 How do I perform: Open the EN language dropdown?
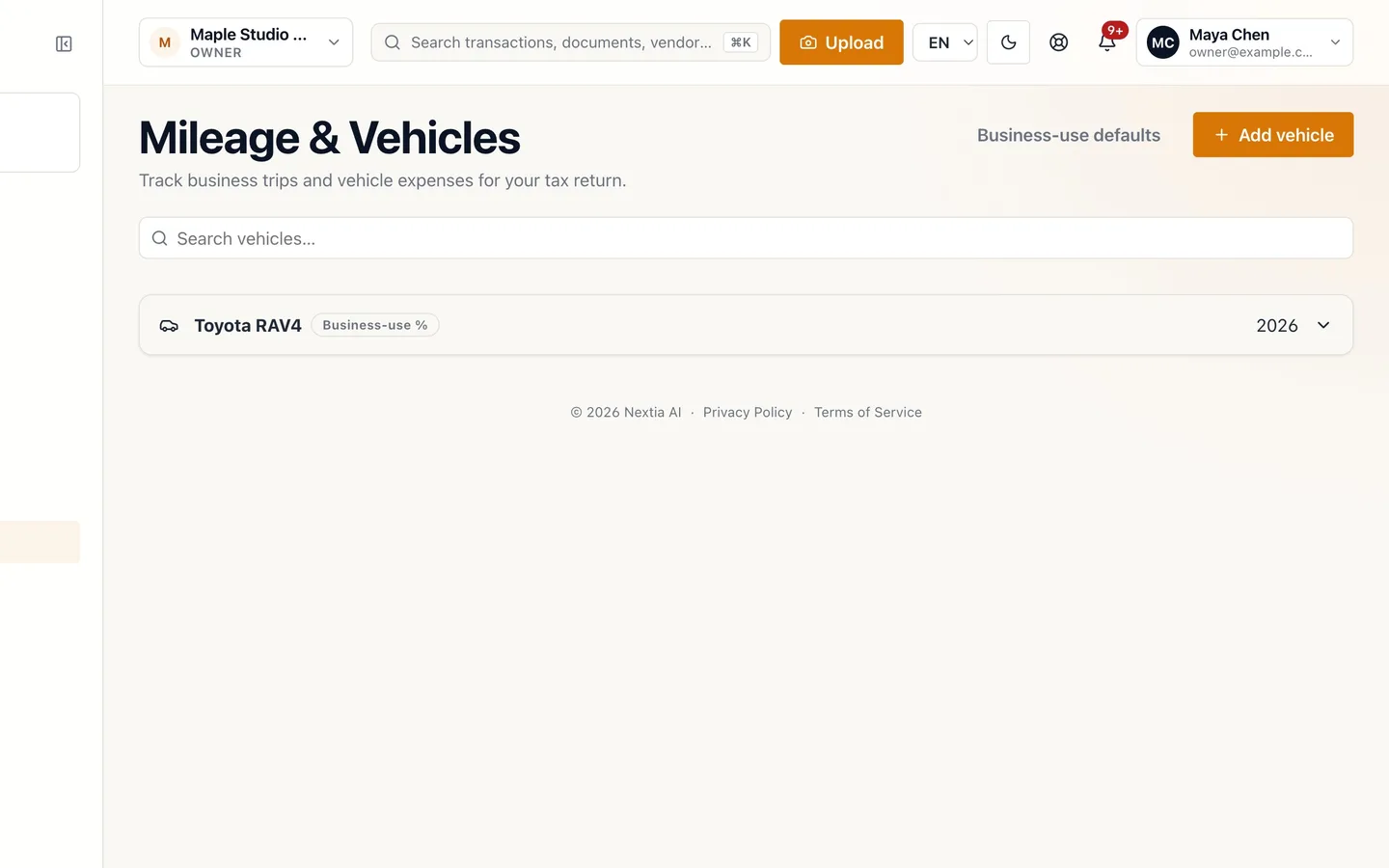click(944, 42)
